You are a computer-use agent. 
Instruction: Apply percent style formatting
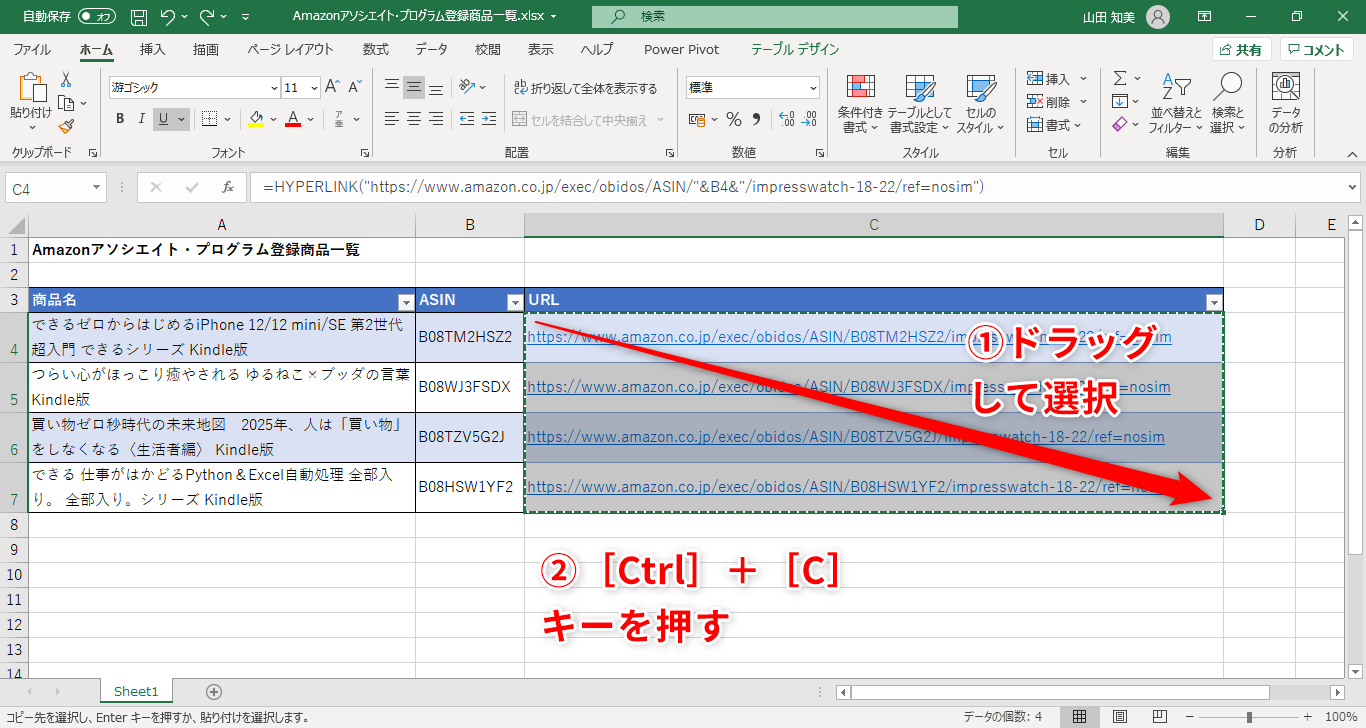coord(734,120)
